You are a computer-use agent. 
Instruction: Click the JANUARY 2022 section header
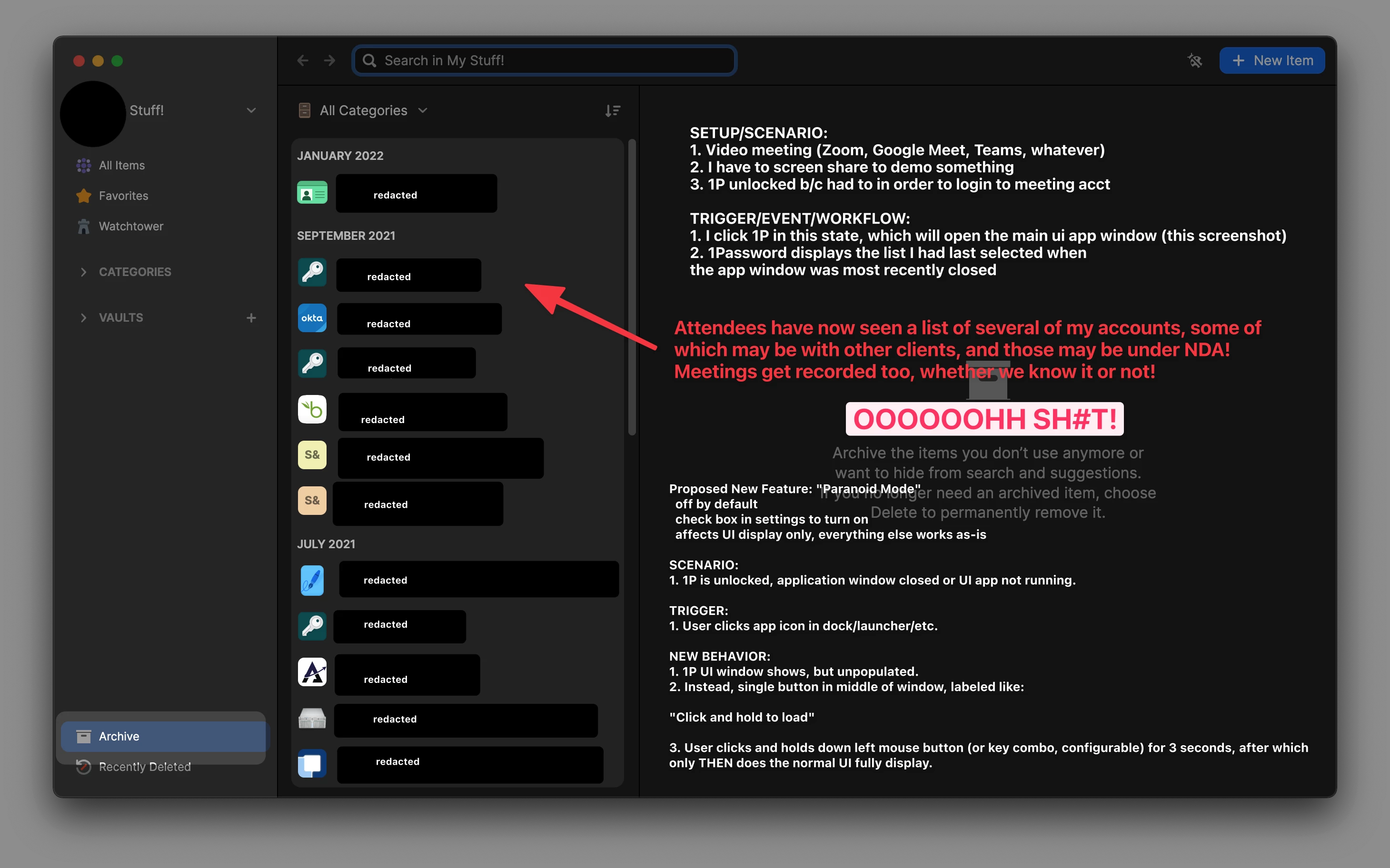[340, 156]
